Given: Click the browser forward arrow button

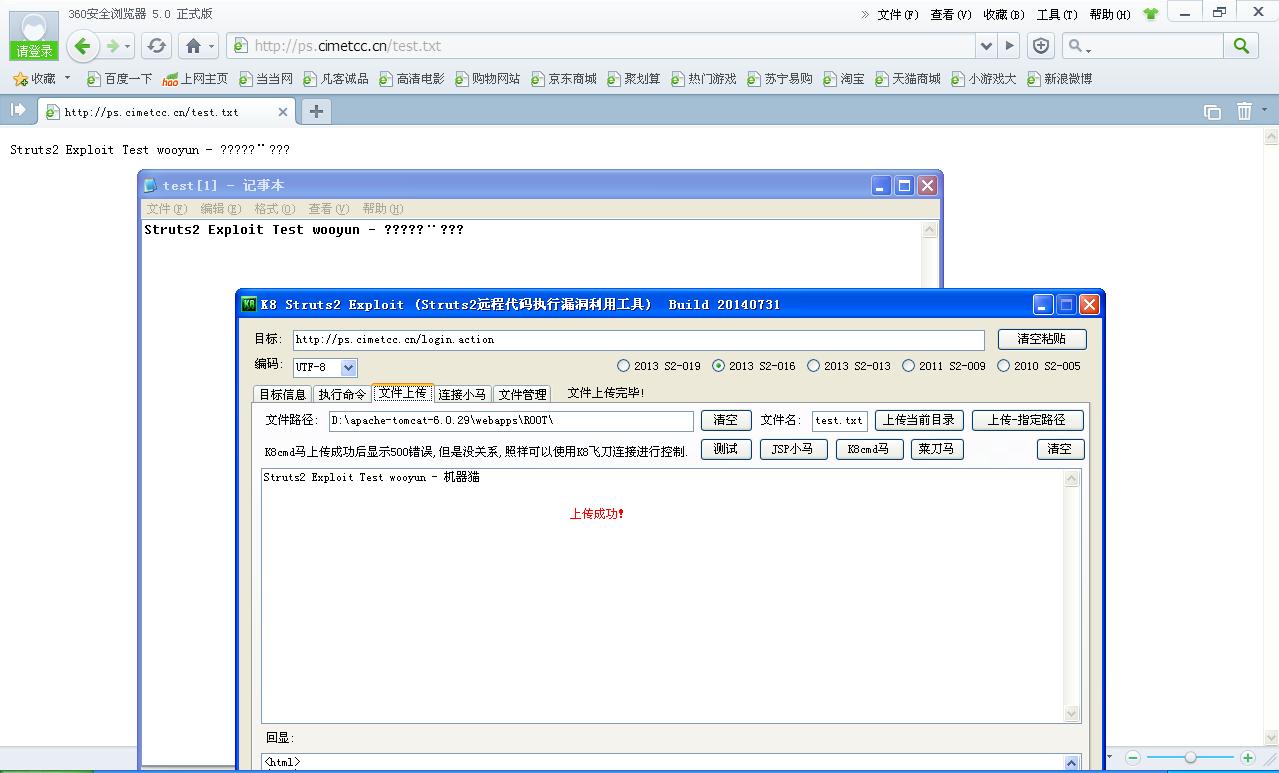Looking at the screenshot, I should pyautogui.click(x=113, y=45).
